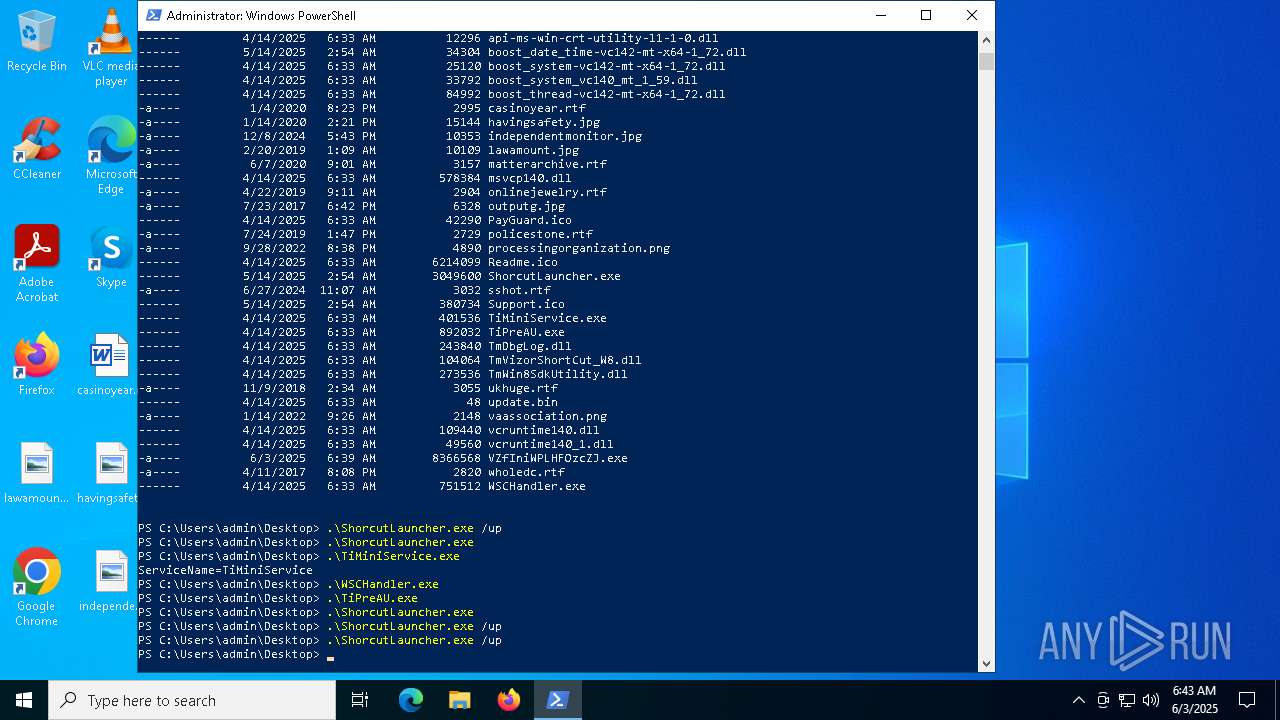1280x720 pixels.
Task: Click the PowerShell title bar icon
Action: pyautogui.click(x=154, y=15)
